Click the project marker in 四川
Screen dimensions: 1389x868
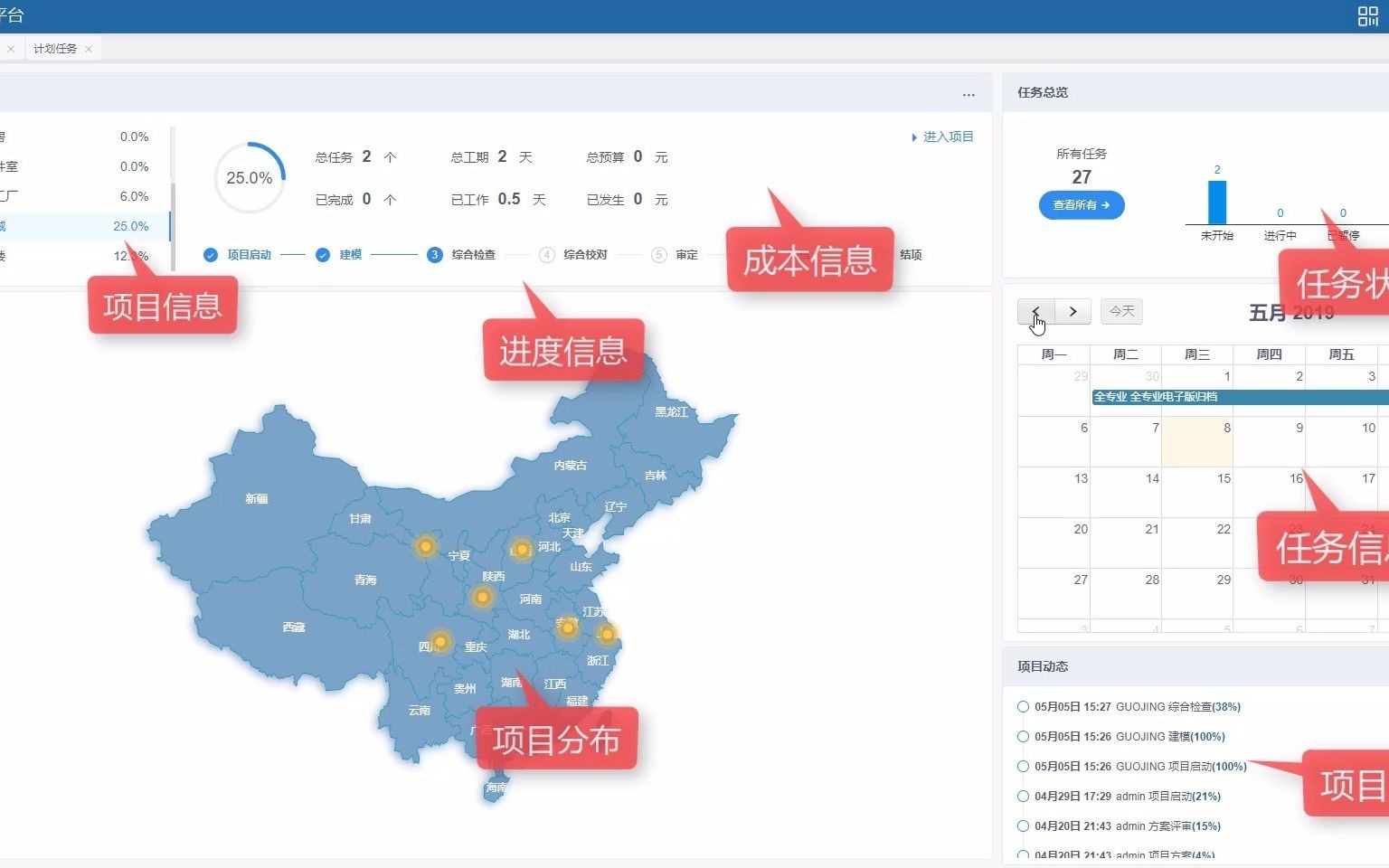click(440, 642)
